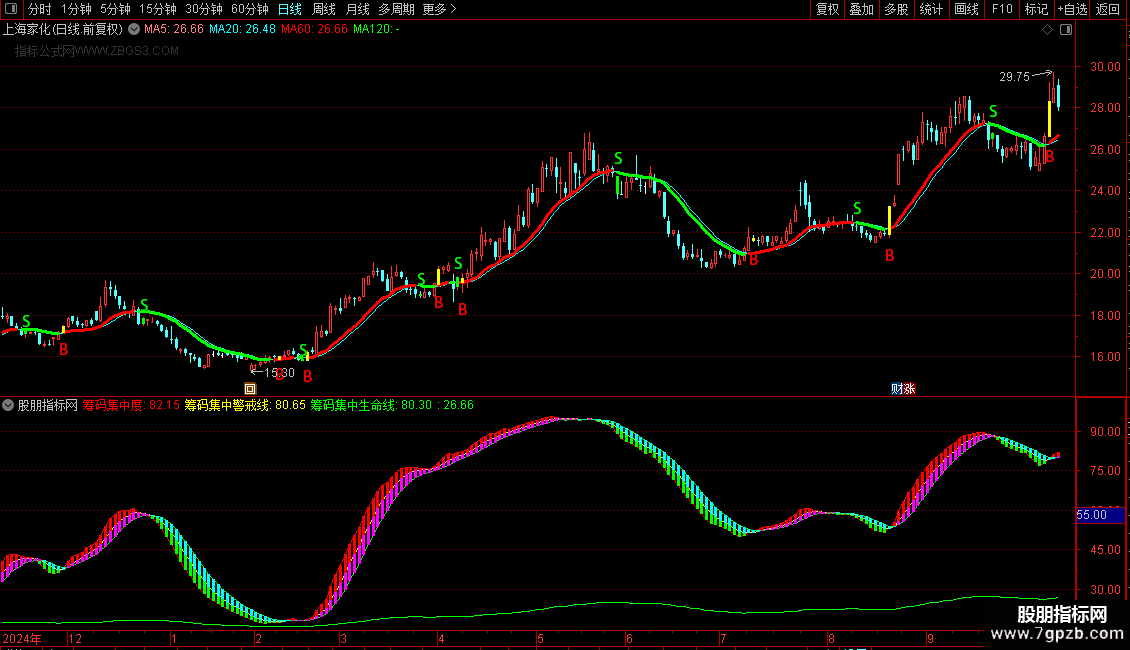Switch chart to 60分钟 period
Screen dimensions: 1130x650
(x=249, y=9)
